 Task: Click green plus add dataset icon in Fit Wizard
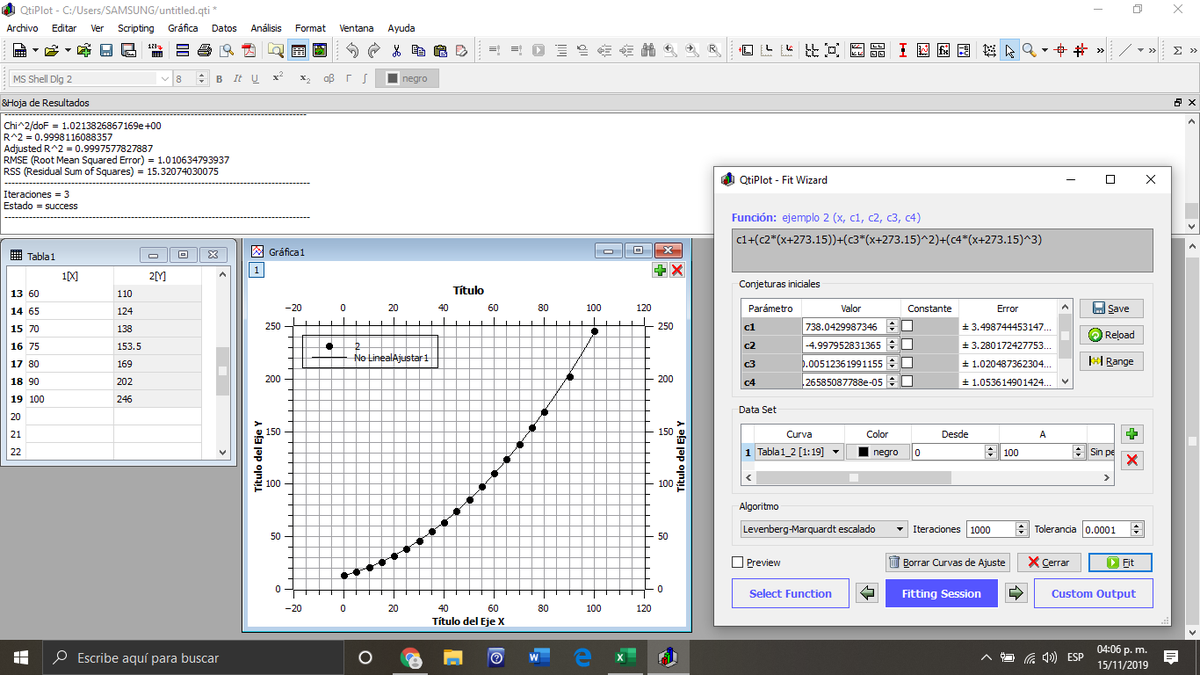tap(1132, 433)
